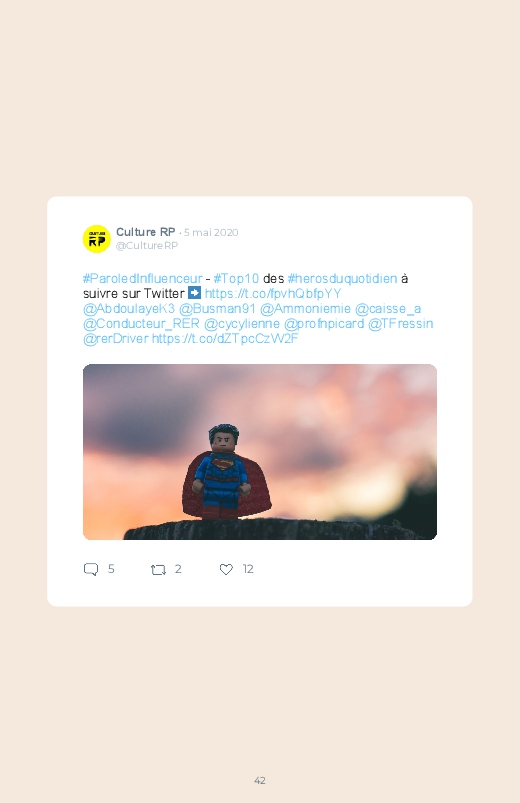Open the 5 mai 2020 timestamp
520x803 pixels.
click(x=211, y=233)
